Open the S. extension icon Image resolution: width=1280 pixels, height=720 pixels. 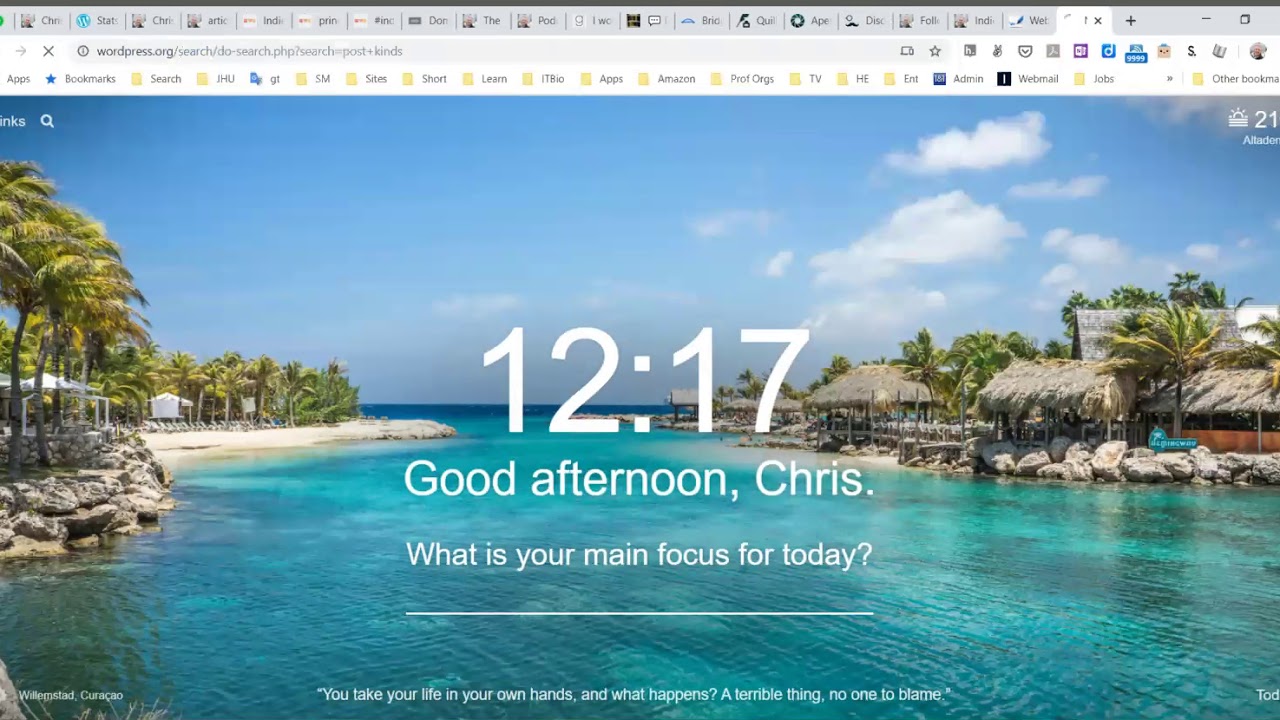[x=1192, y=51]
